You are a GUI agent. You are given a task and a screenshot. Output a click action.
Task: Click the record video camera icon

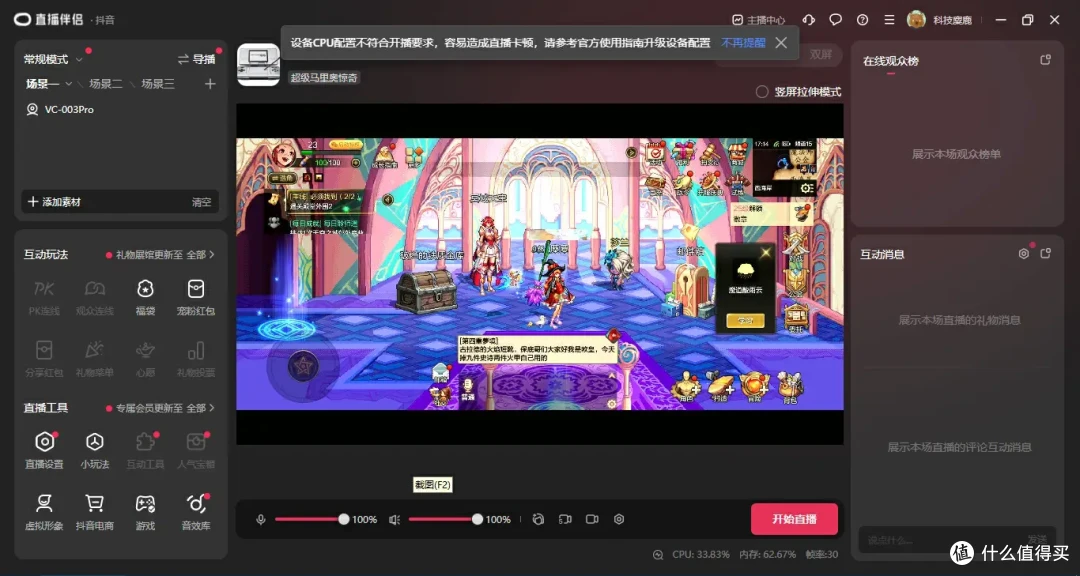(592, 520)
